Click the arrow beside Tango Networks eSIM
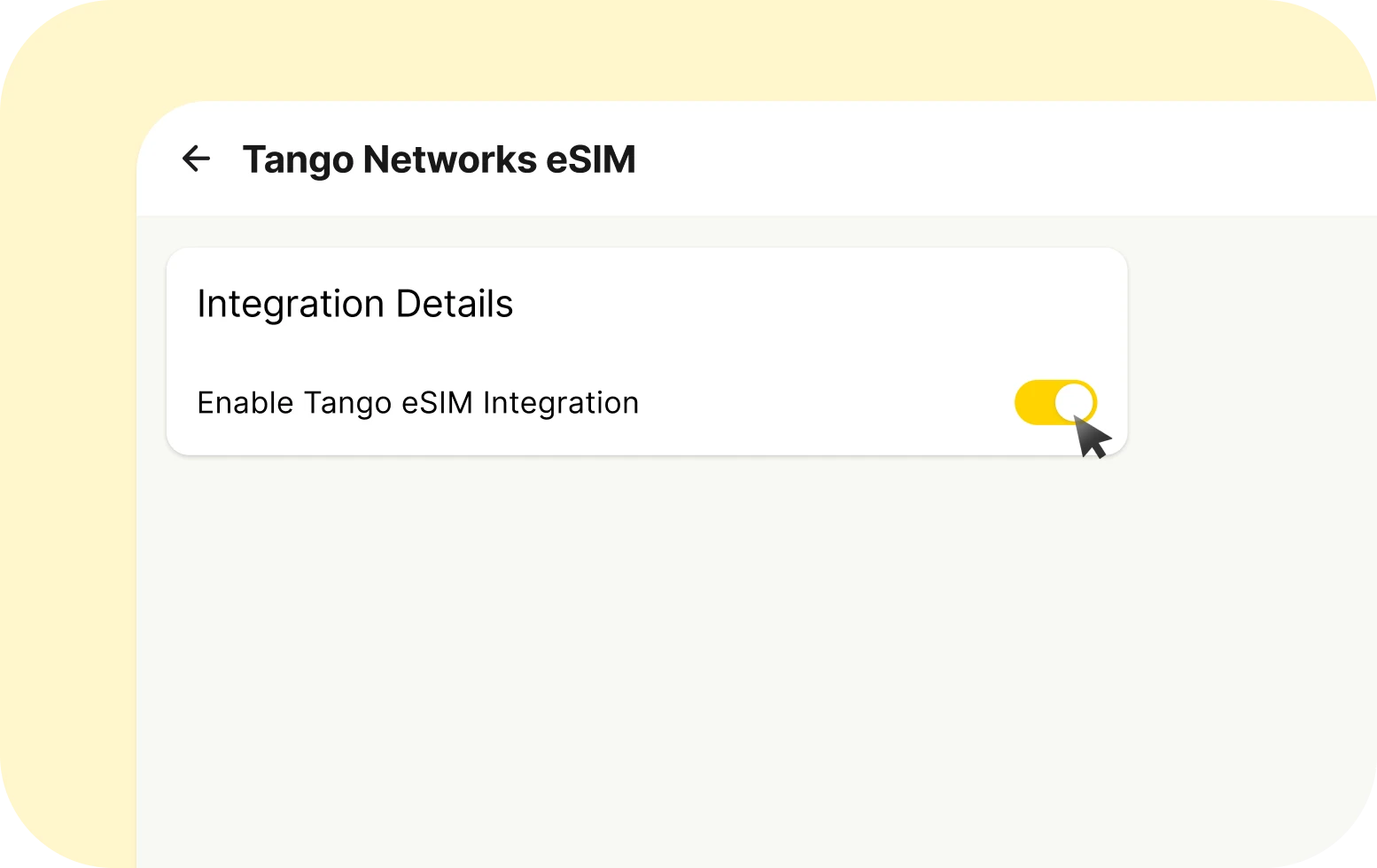Viewport: 1377px width, 868px height. point(197,159)
